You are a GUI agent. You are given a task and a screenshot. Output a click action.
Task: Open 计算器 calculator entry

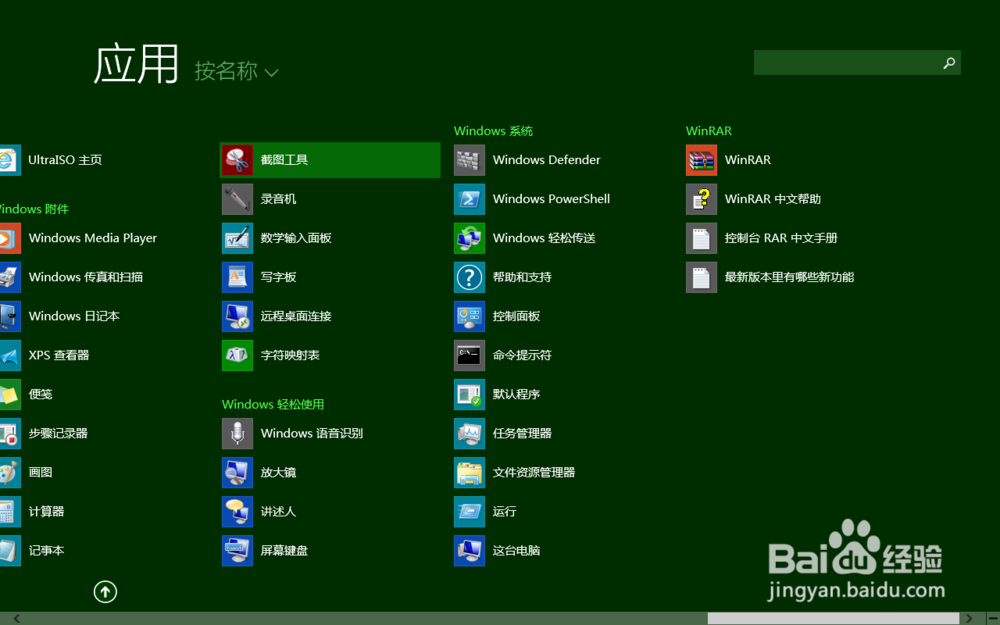[x=32, y=511]
